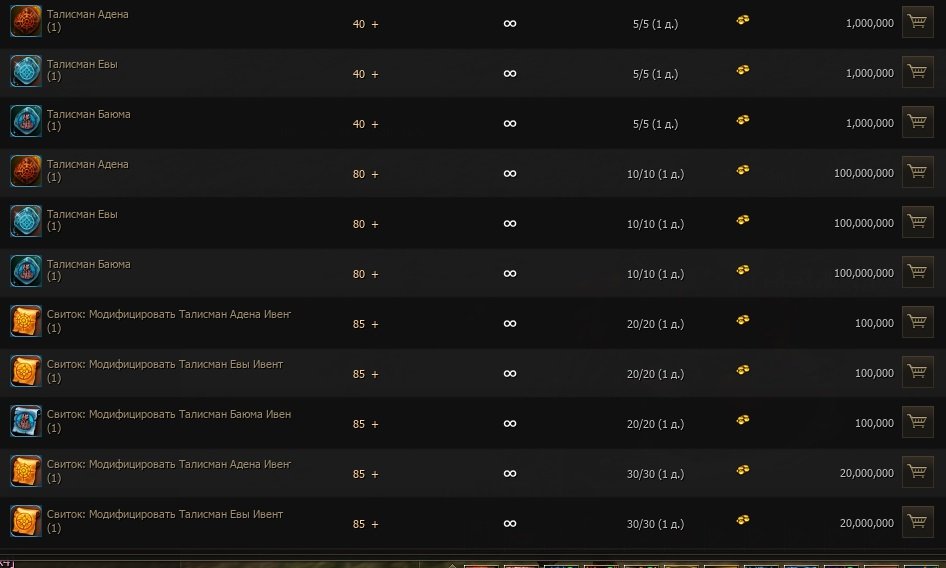This screenshot has width=946, height=568.
Task: Open the level 40 Талисман Евы item name
Action: pos(82,64)
